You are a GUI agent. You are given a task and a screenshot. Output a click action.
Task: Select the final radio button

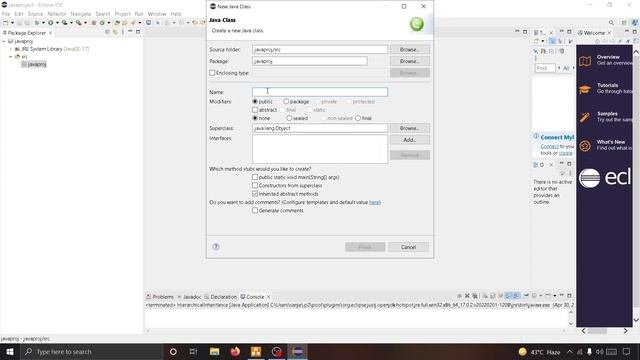click(358, 118)
